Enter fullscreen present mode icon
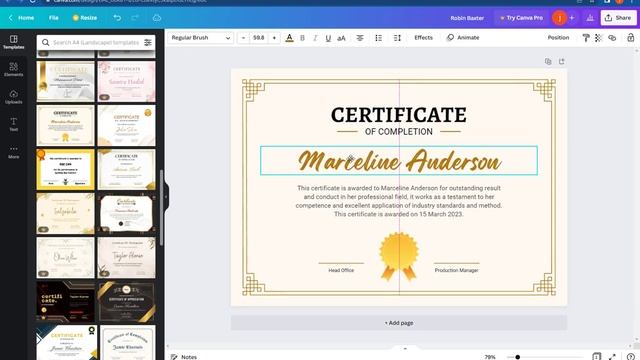Screen dimensions: 640x360 point(612,357)
